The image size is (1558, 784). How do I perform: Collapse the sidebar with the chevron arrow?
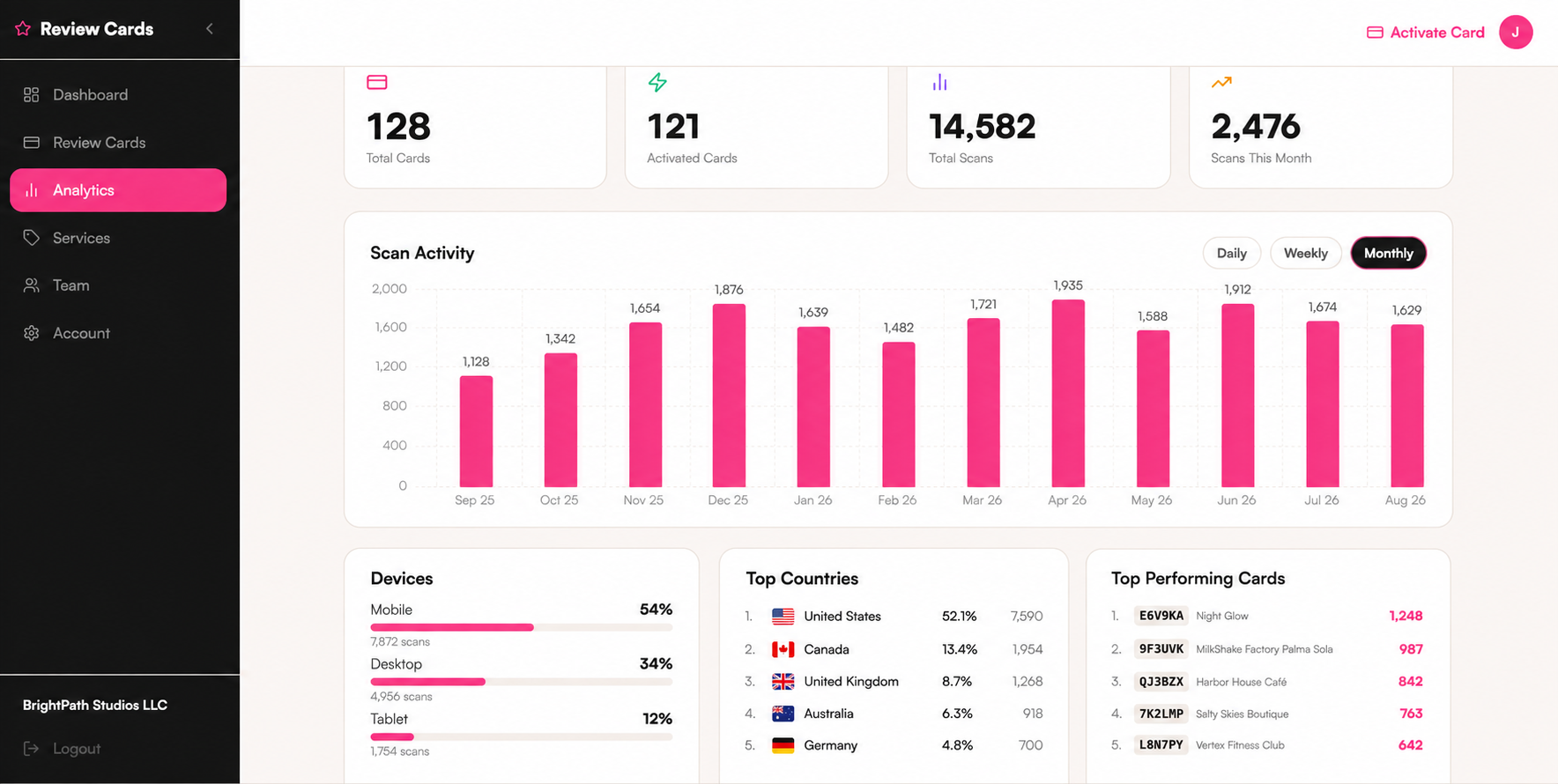click(210, 28)
